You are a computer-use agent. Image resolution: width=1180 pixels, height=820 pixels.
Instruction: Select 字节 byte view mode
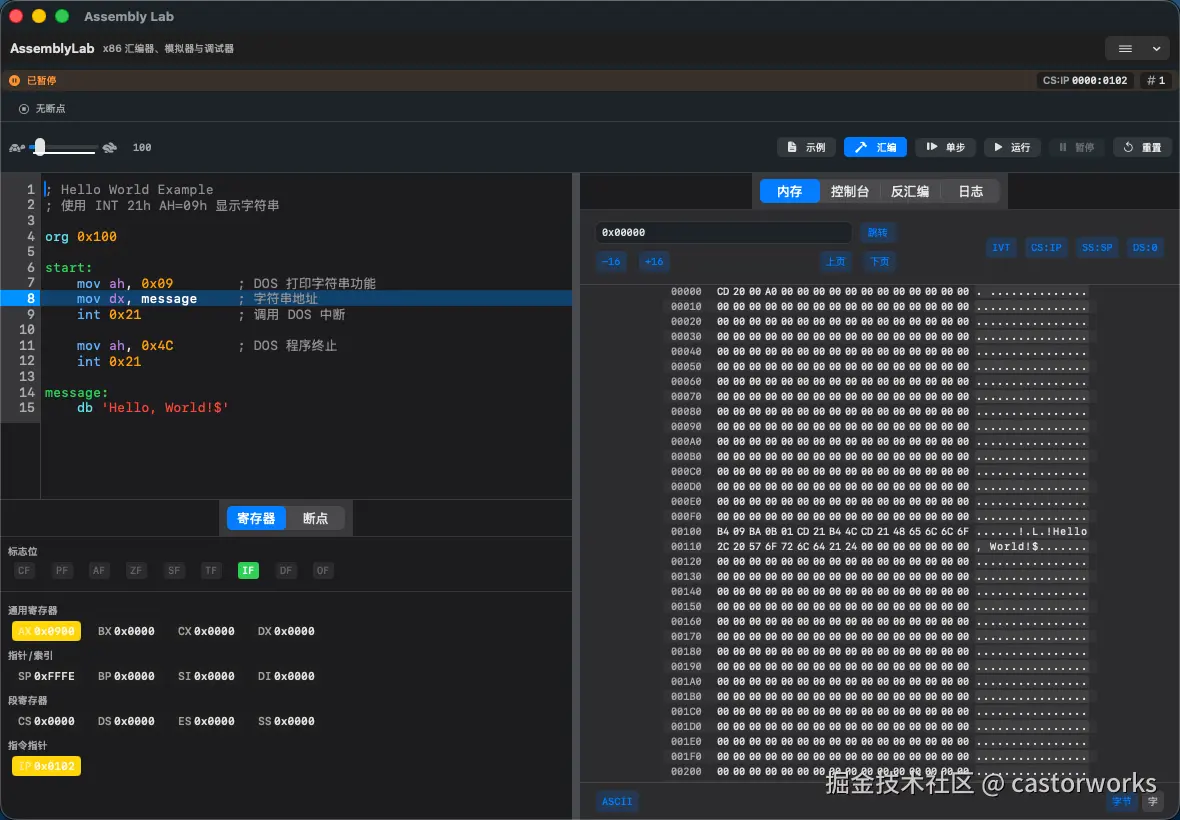[1121, 801]
